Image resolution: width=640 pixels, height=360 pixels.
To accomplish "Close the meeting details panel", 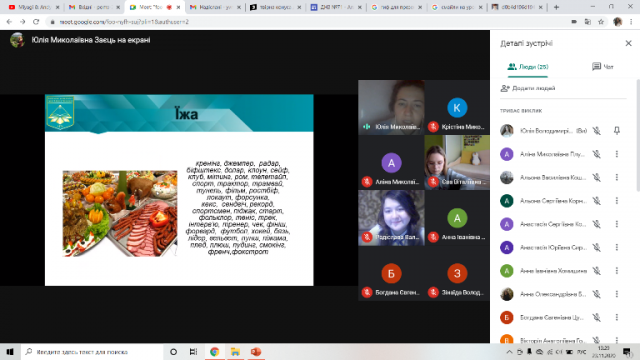I will pos(628,43).
